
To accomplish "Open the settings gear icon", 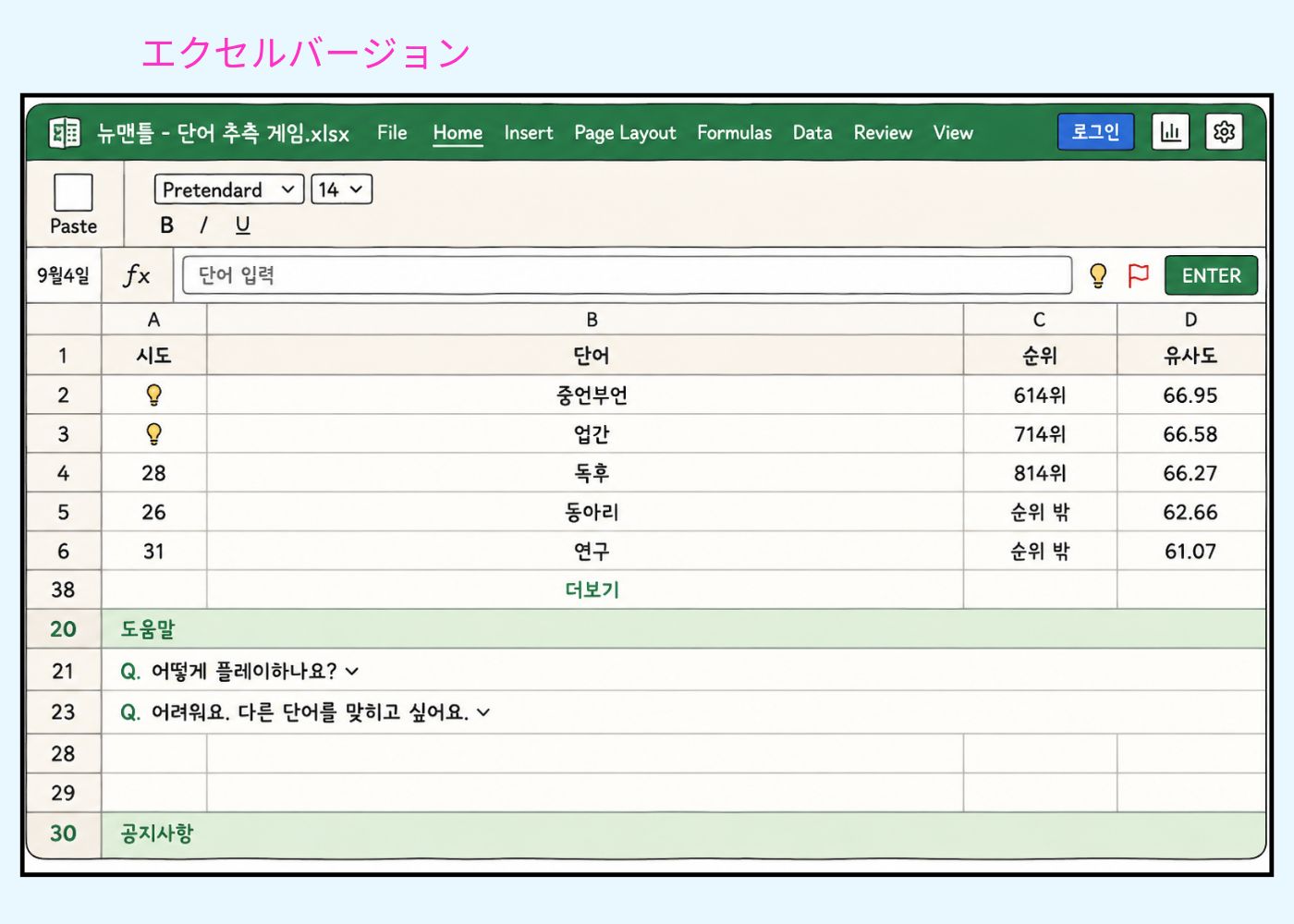I will pos(1224,132).
